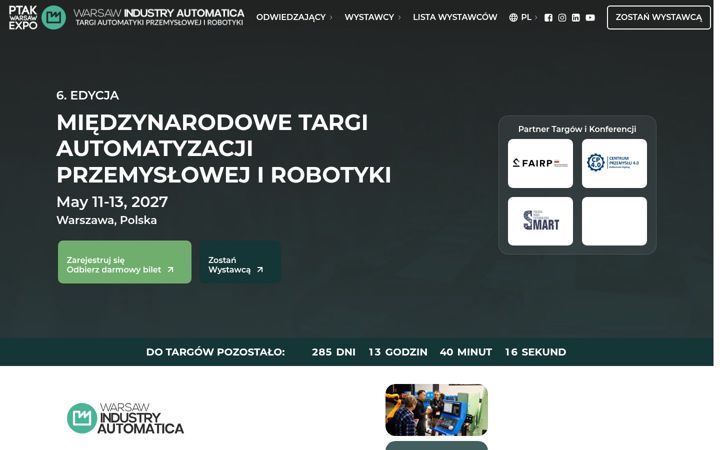The height and width of the screenshot is (450, 720).
Task: Open Lista Wystawców page
Action: click(x=455, y=17)
